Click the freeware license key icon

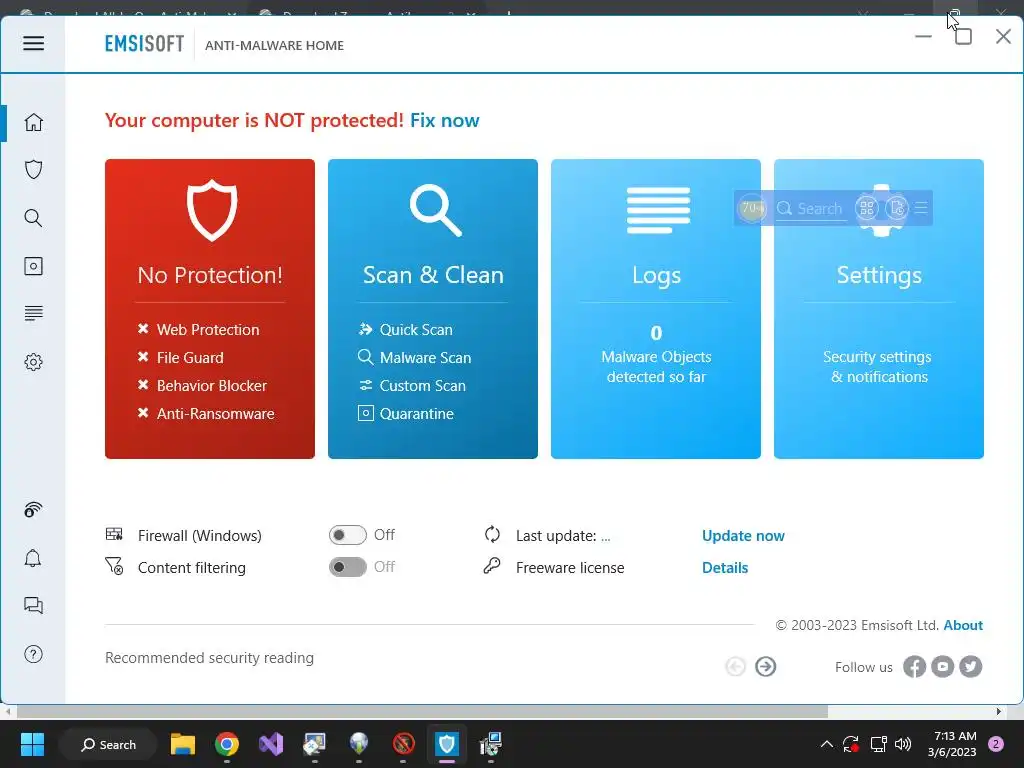pyautogui.click(x=492, y=566)
